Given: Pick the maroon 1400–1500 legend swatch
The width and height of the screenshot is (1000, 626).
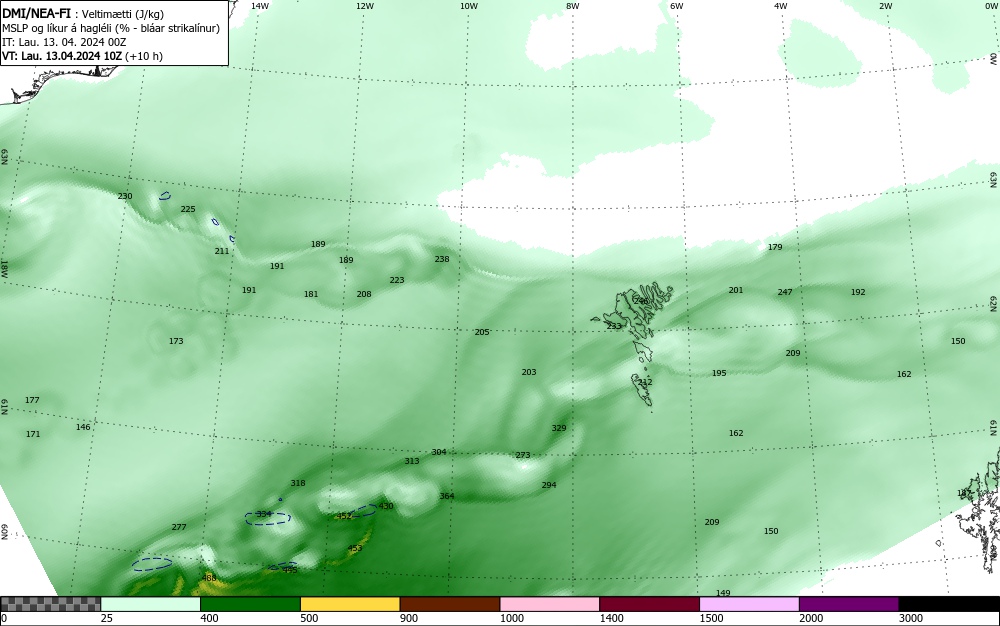Looking at the screenshot, I should click(x=649, y=604).
